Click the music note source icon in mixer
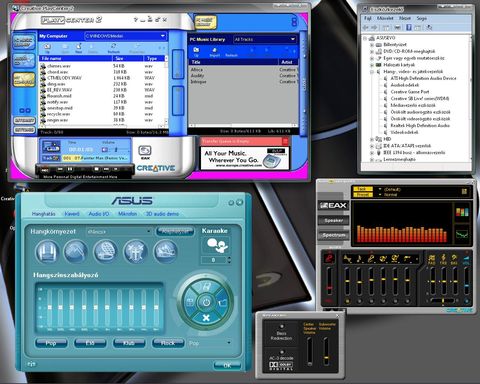This screenshot has width=480, height=384. pos(359,259)
